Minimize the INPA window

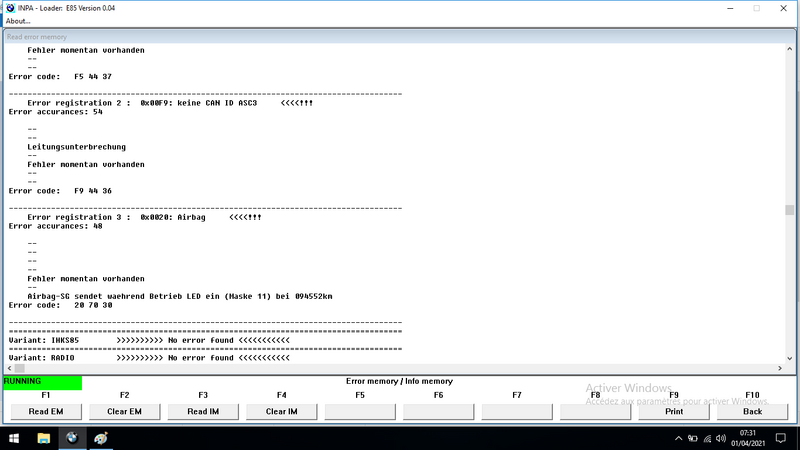click(x=730, y=8)
